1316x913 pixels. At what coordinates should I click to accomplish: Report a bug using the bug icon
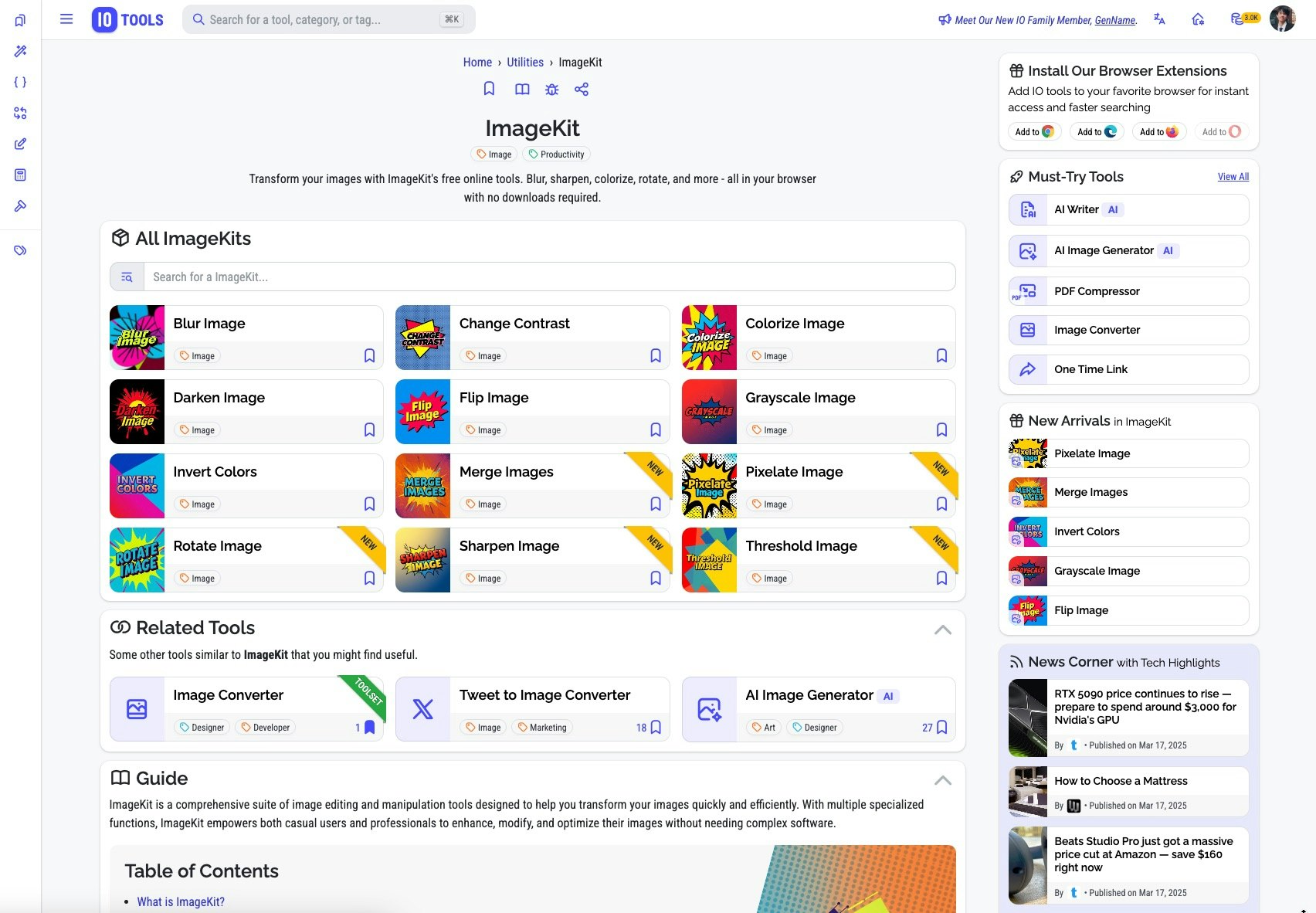click(551, 89)
